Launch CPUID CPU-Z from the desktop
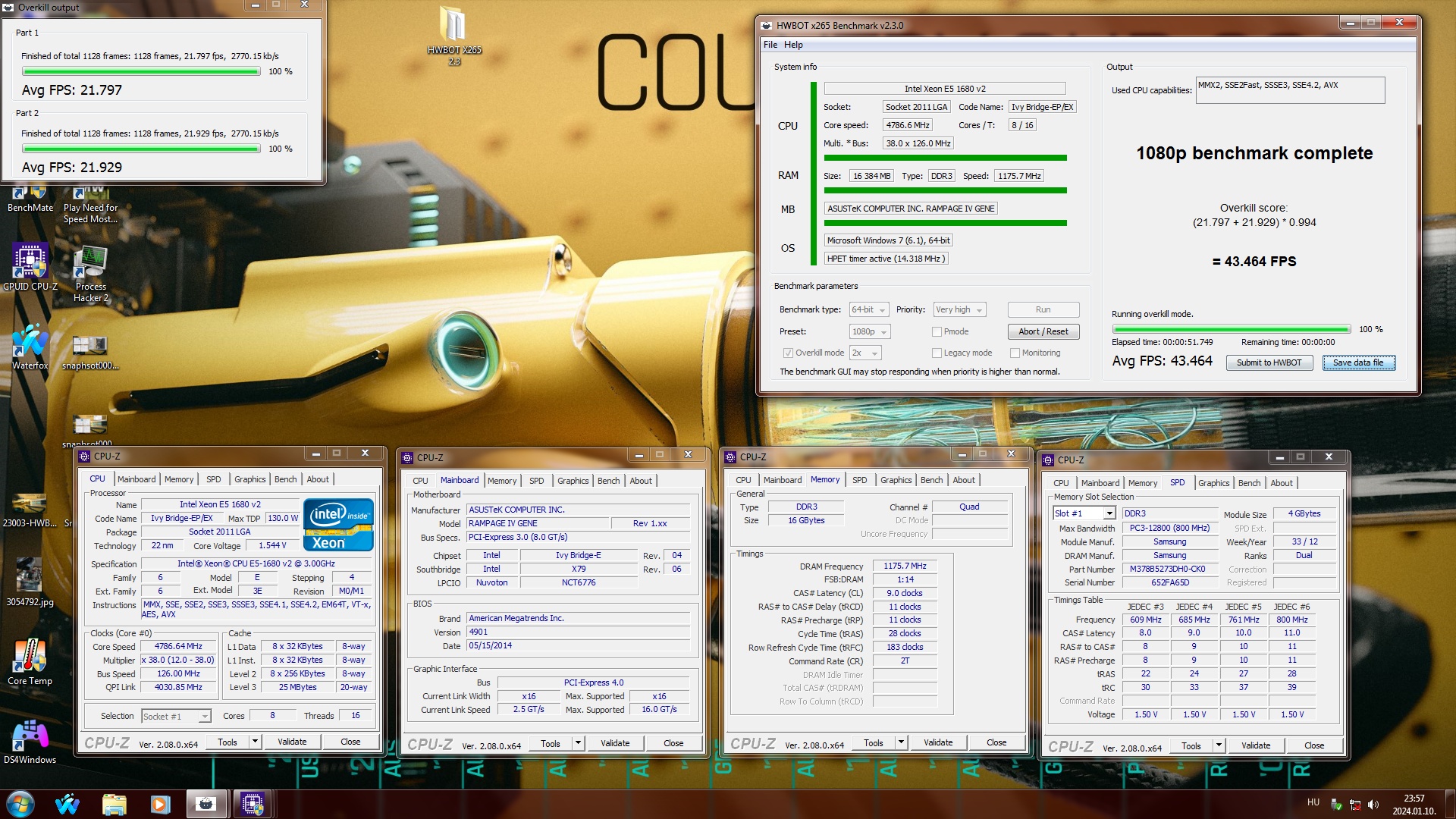1456x819 pixels. pyautogui.click(x=30, y=267)
